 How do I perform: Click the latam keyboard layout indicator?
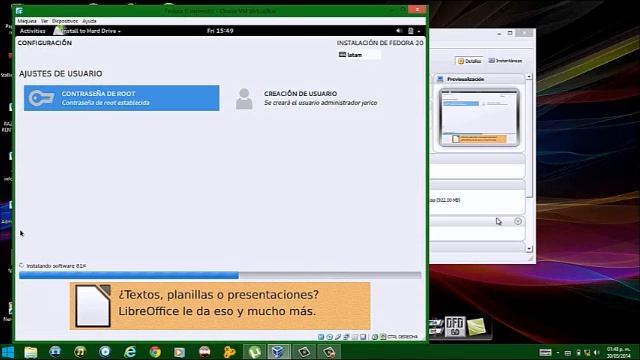tap(359, 55)
